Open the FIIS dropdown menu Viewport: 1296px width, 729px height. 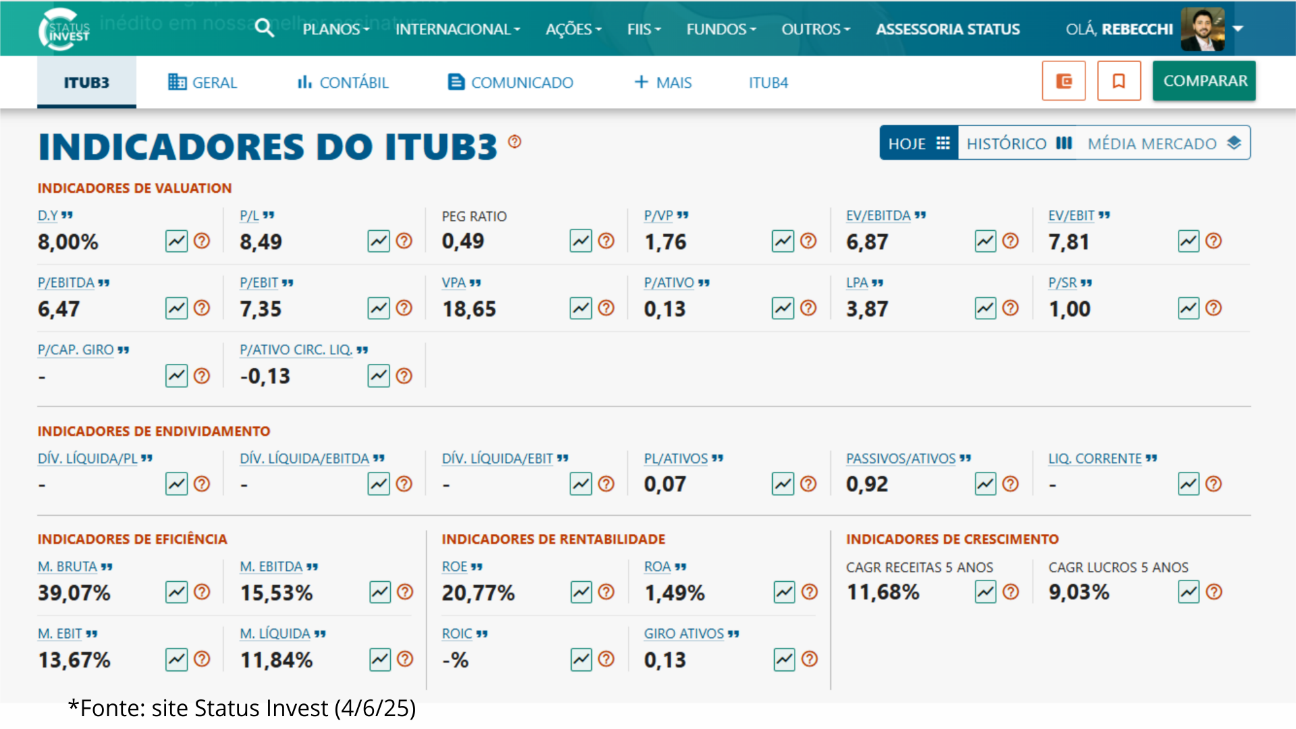click(x=644, y=29)
